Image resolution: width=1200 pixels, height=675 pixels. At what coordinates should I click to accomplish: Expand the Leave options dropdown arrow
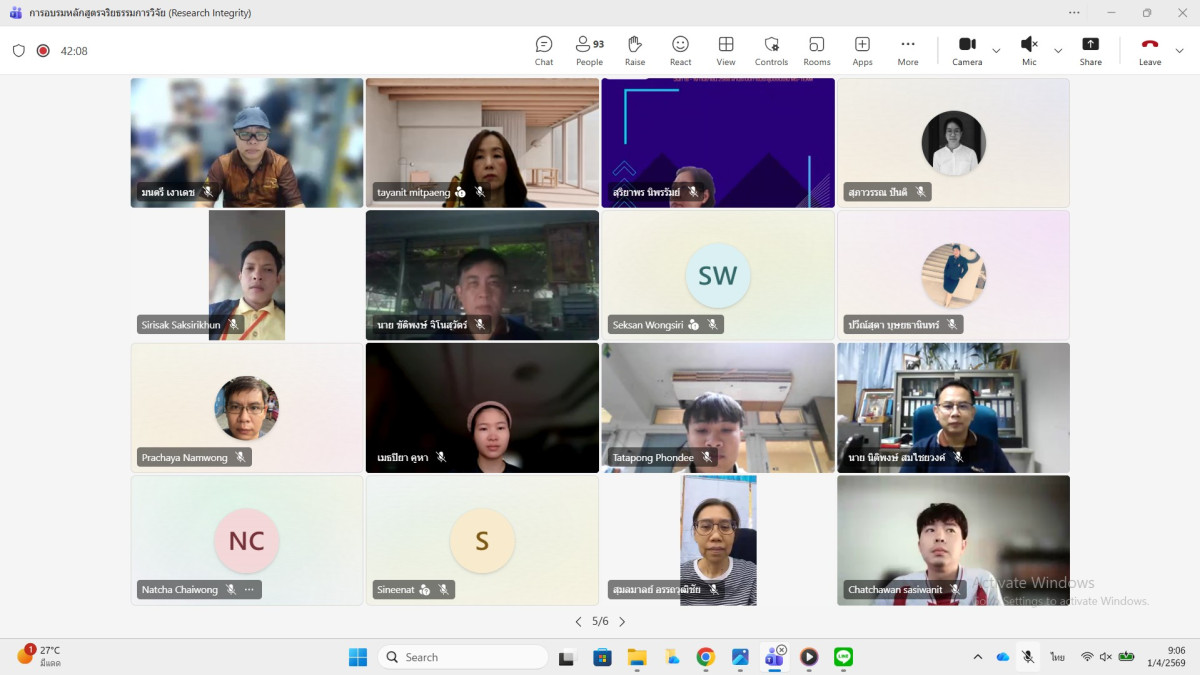coord(1180,51)
